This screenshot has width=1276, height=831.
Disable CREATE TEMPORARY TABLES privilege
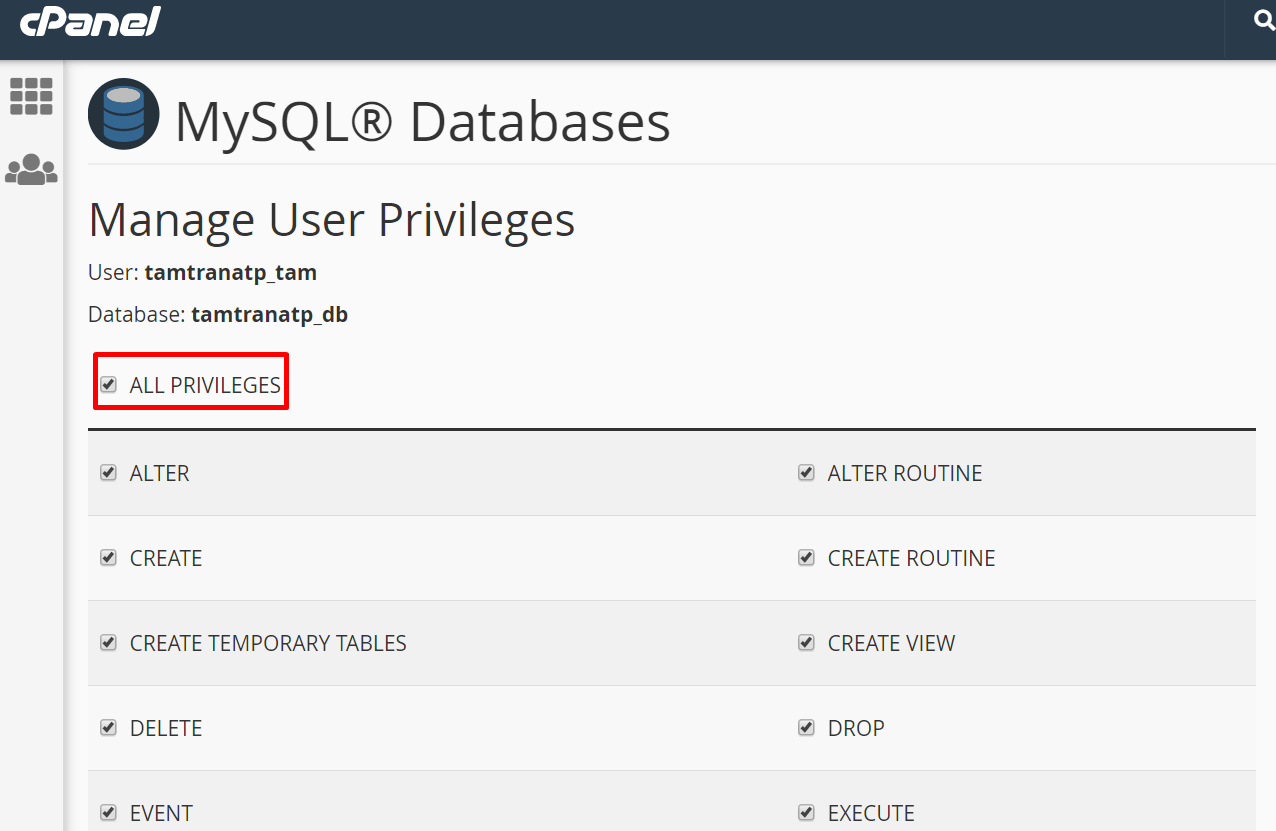(109, 643)
